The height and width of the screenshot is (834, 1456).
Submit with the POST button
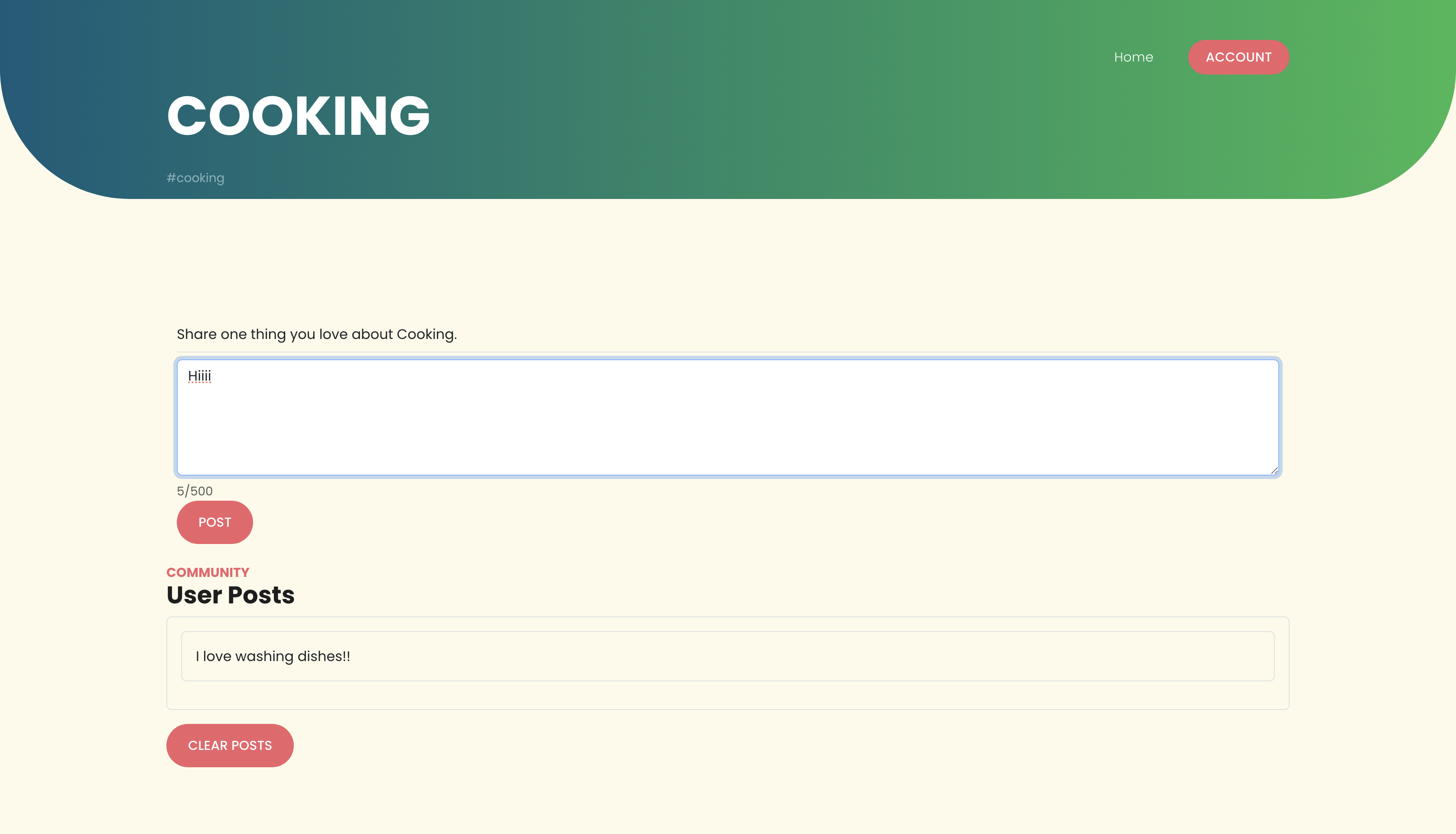tap(214, 522)
